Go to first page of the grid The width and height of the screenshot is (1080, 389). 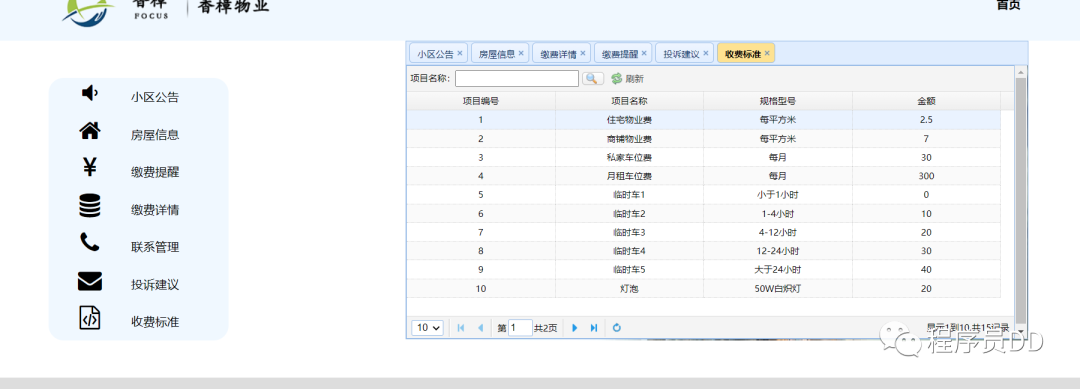coord(461,328)
